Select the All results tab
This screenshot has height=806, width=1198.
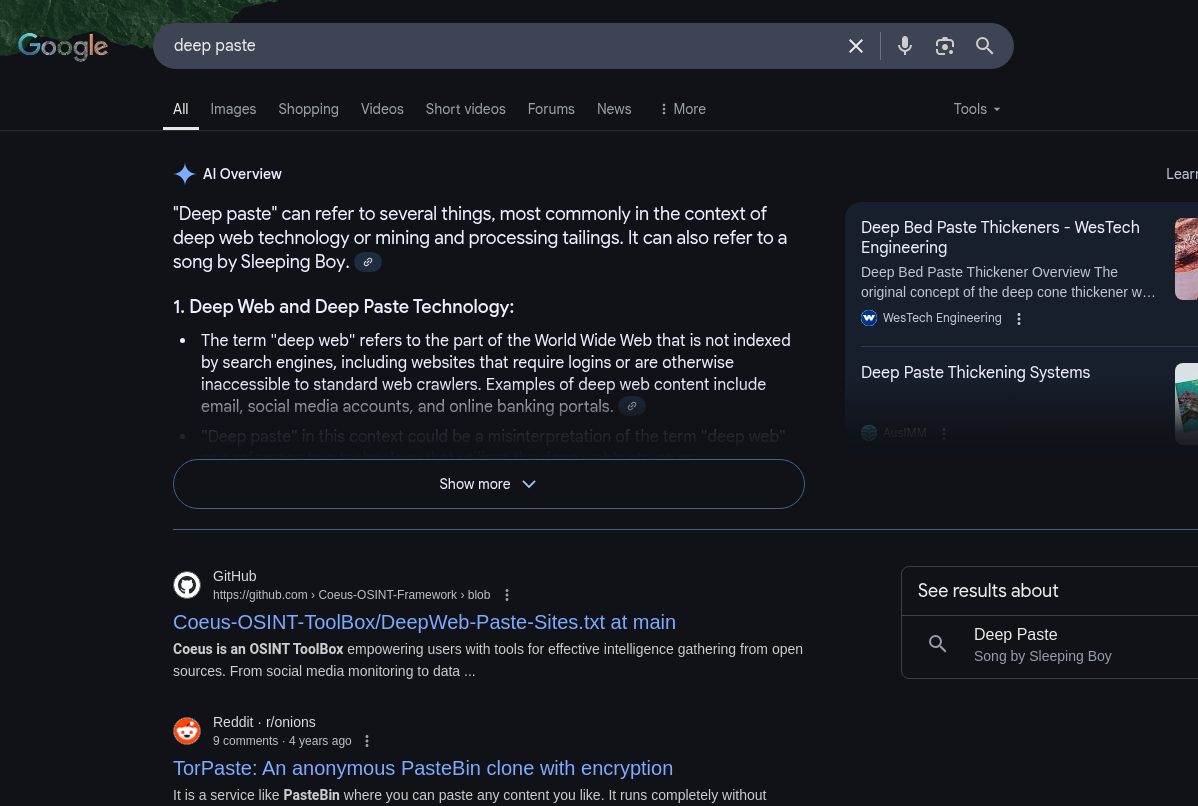click(180, 109)
